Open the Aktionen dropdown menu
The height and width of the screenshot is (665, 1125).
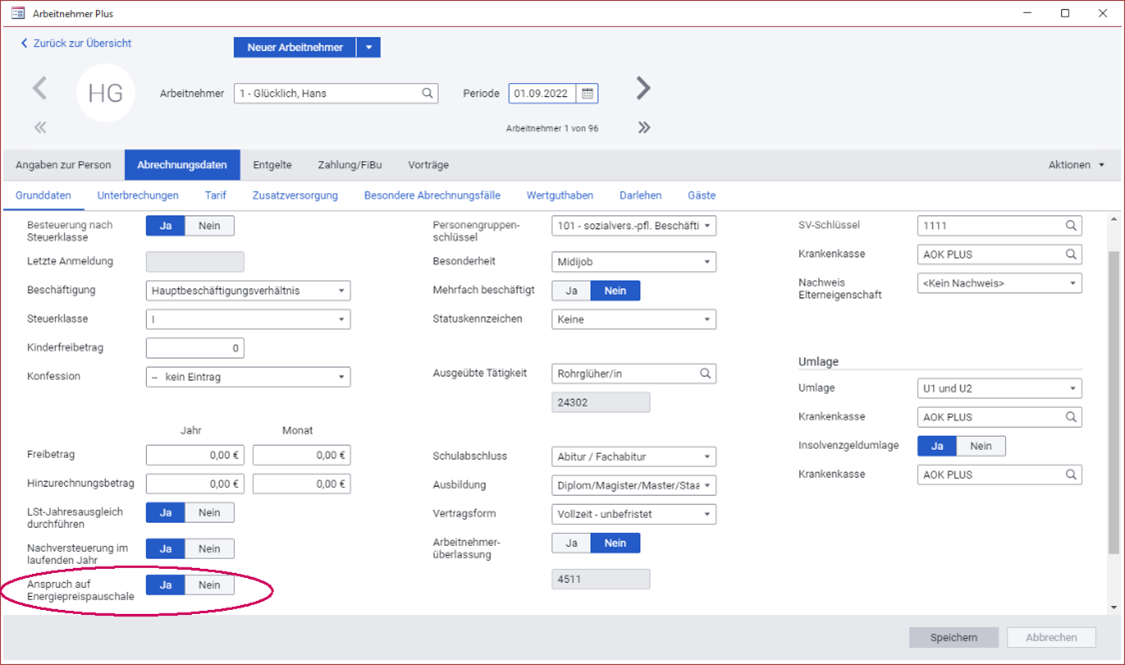coord(1076,165)
